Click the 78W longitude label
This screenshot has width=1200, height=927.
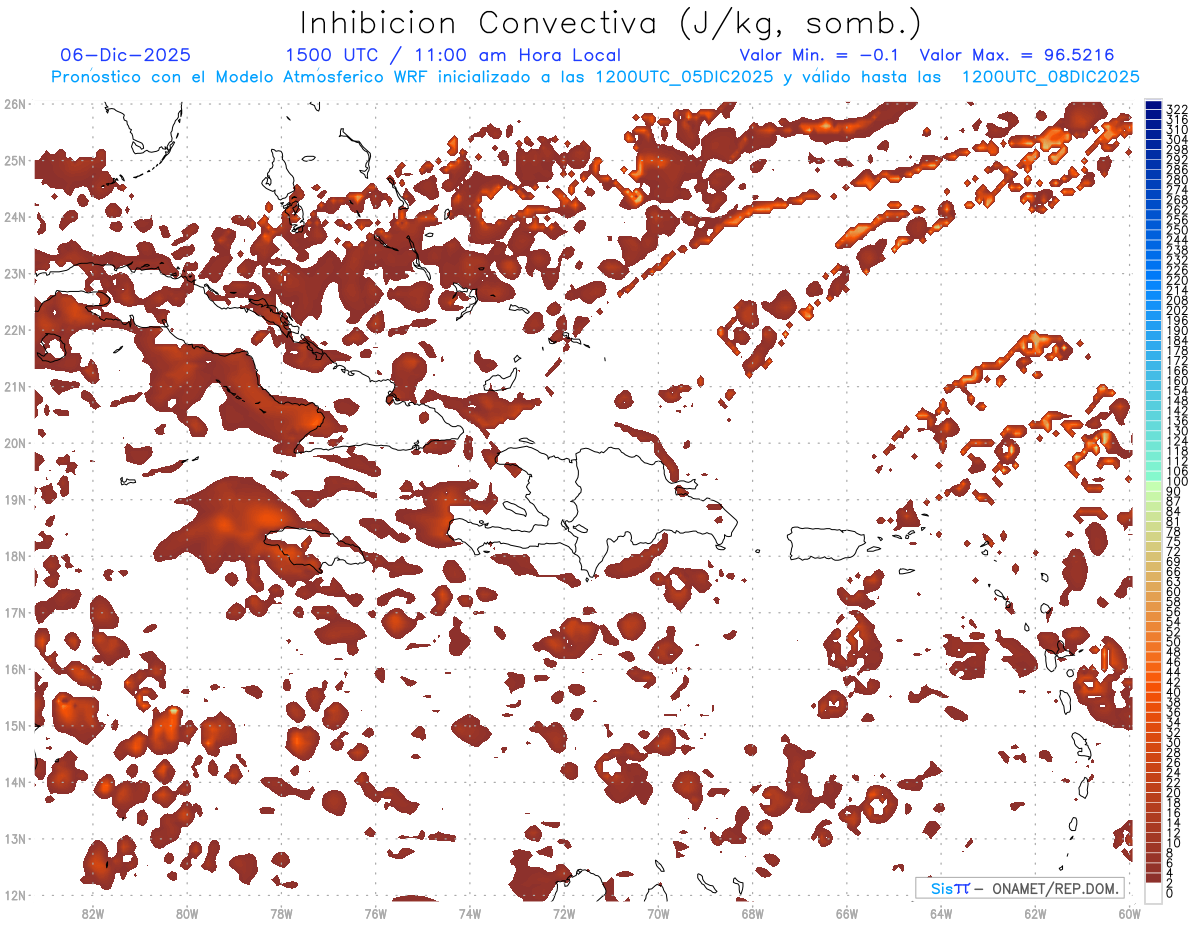click(281, 913)
